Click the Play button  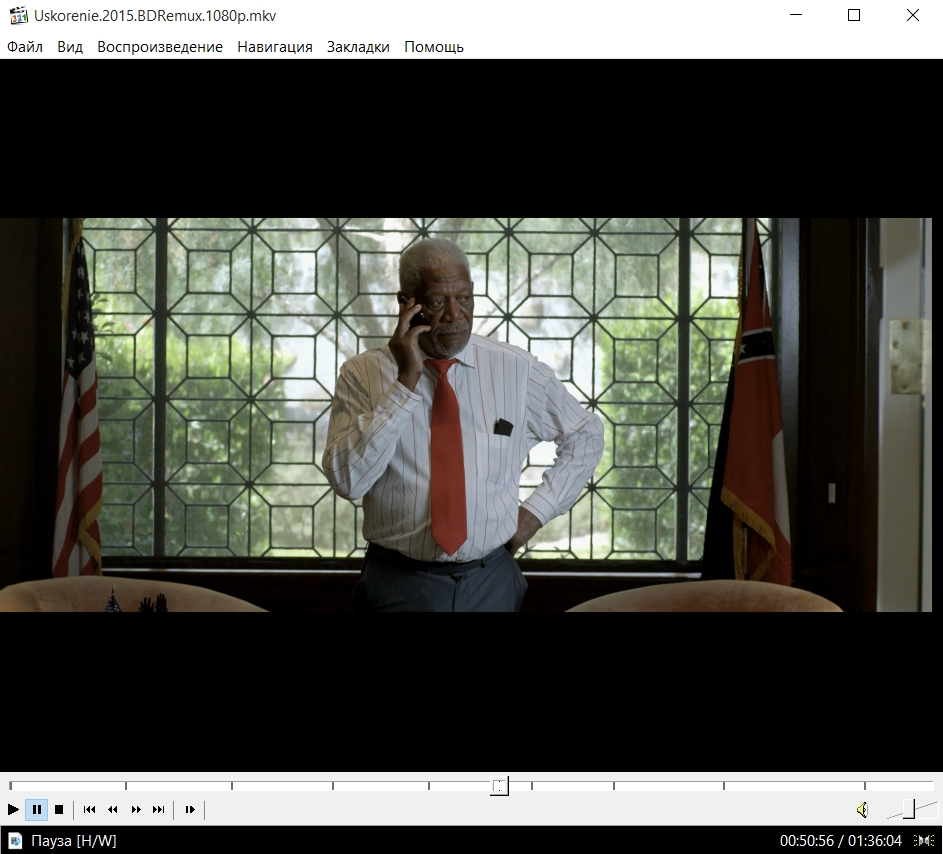click(13, 809)
